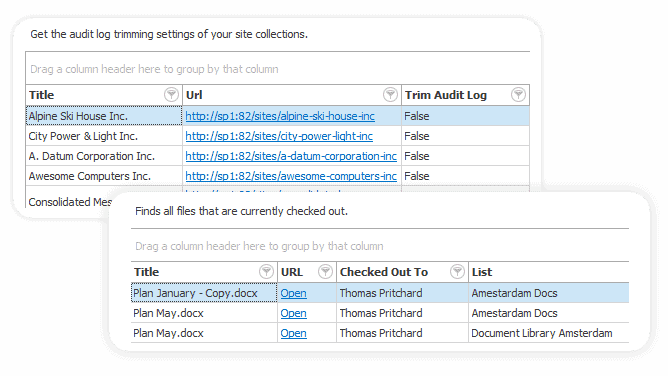
Task: Click Thomas Pritchard in Plan January - Copy.docx row
Action: click(x=381, y=293)
